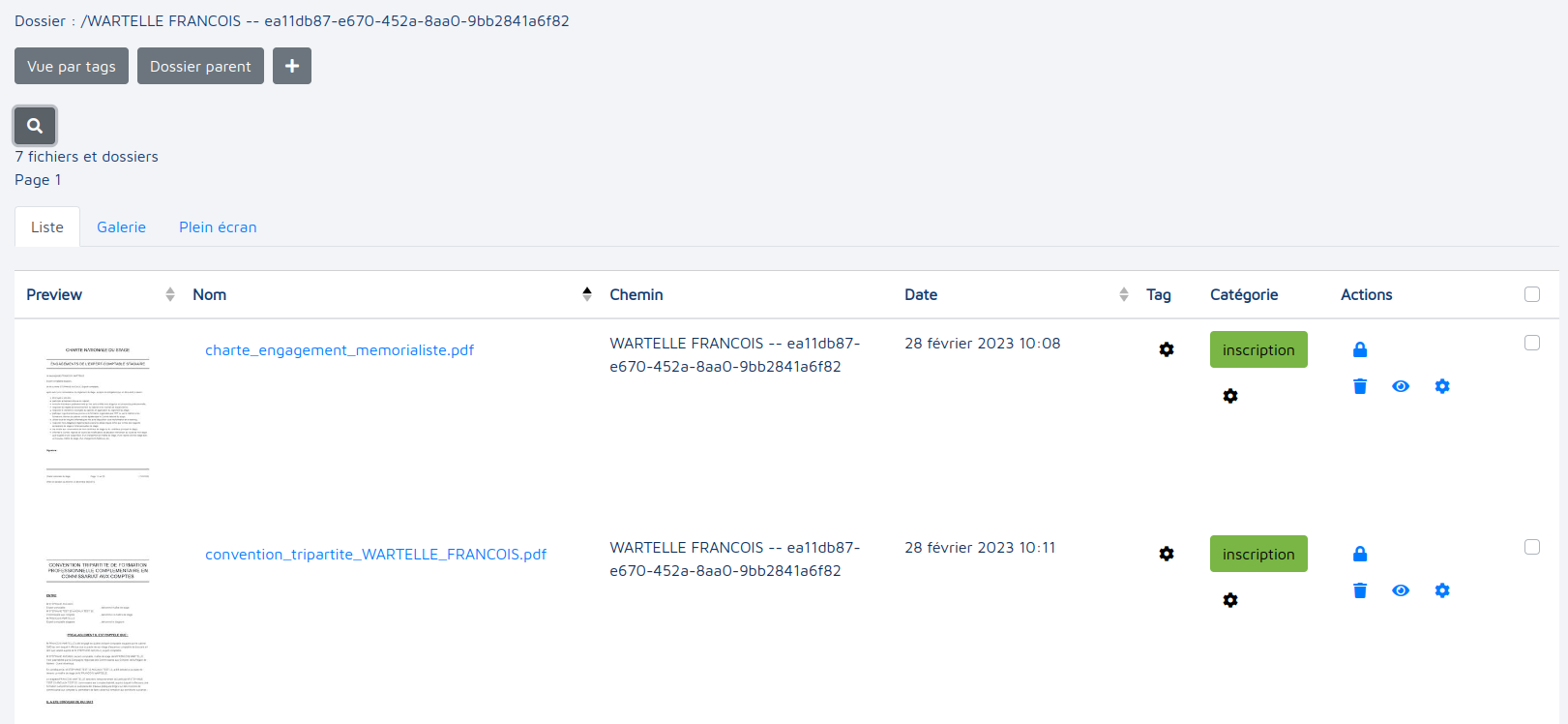Click the magnifying glass search button
The image size is (1568, 724).
point(35,126)
